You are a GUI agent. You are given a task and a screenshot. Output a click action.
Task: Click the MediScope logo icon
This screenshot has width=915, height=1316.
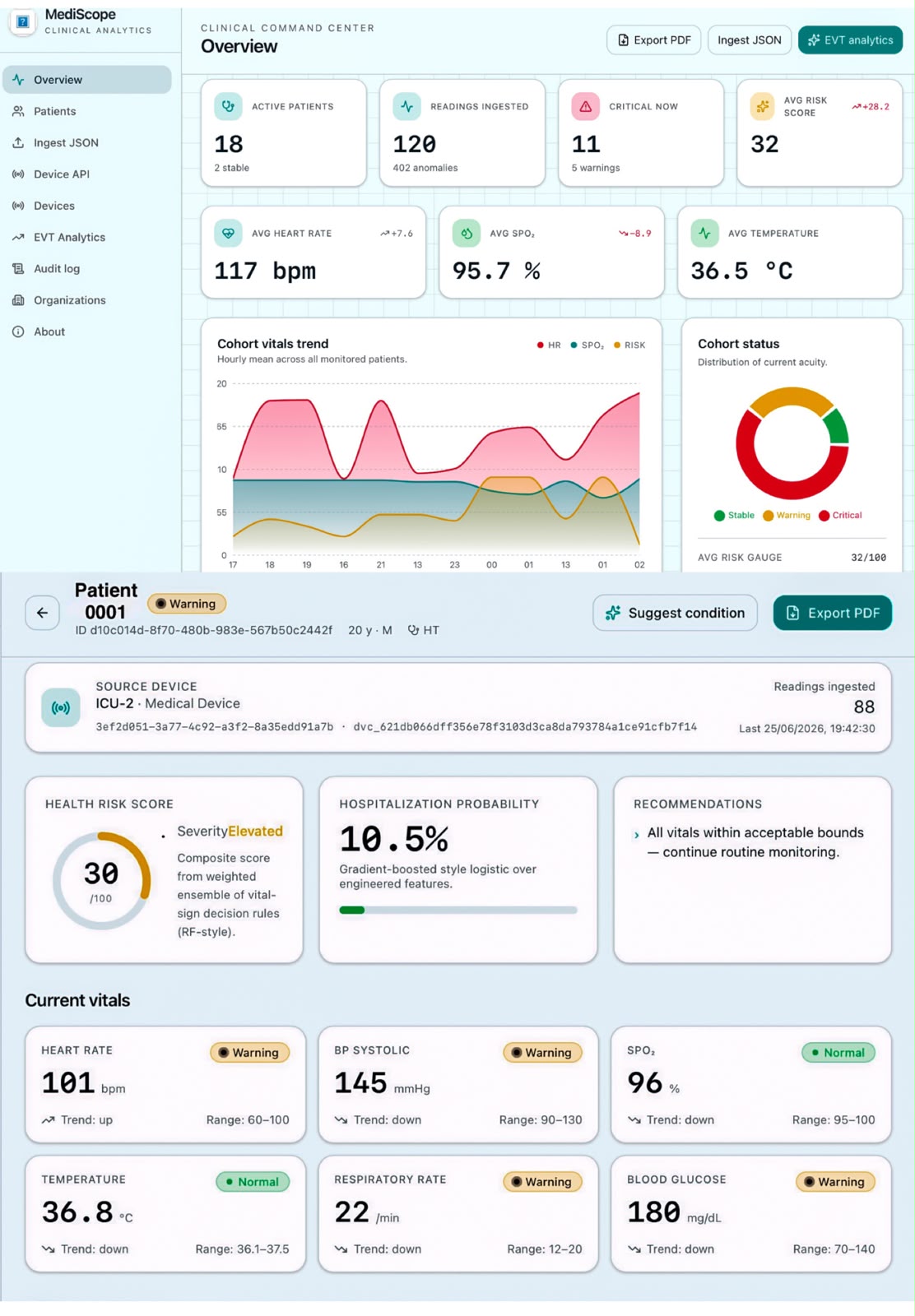click(x=23, y=21)
